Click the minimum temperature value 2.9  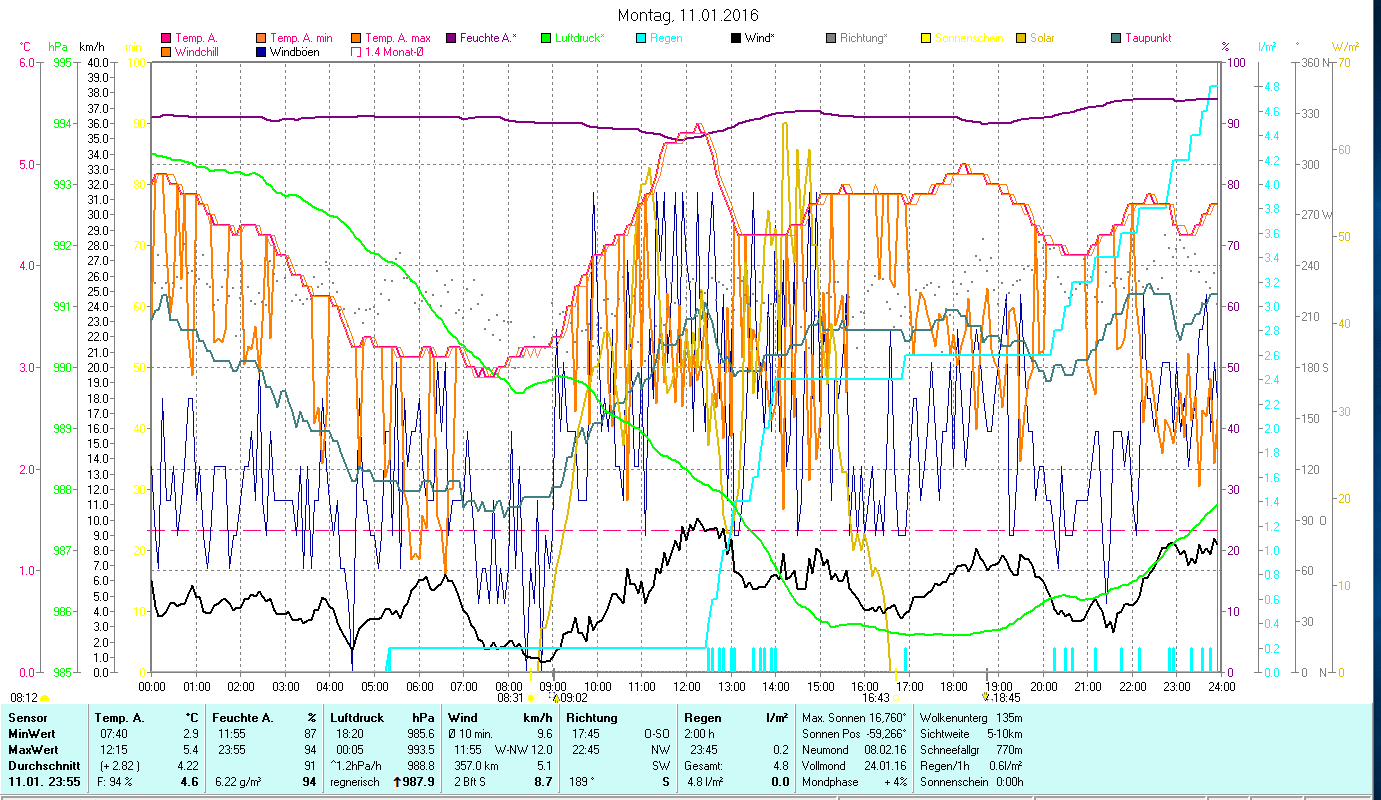[191, 734]
